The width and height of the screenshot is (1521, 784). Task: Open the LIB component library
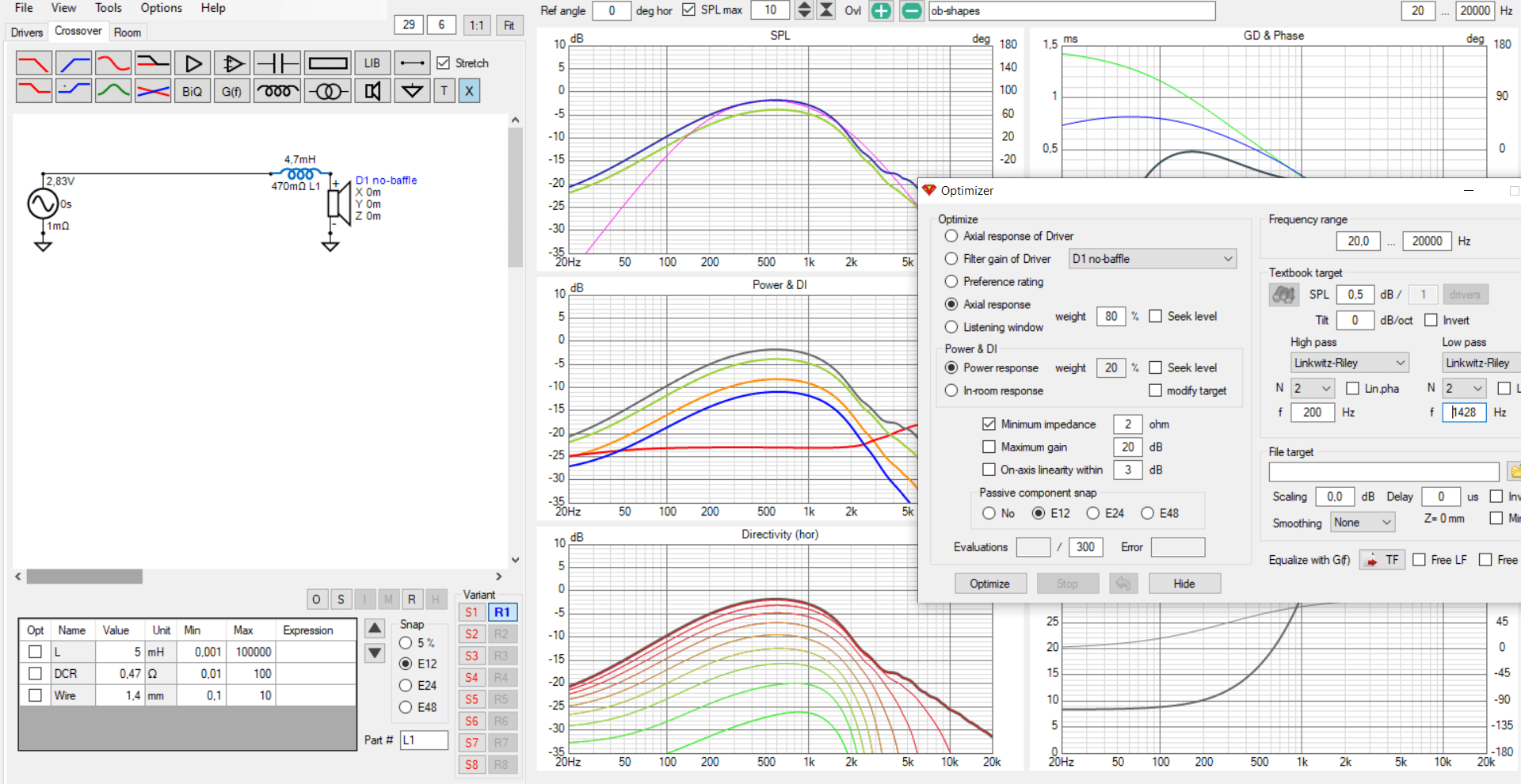[x=372, y=63]
